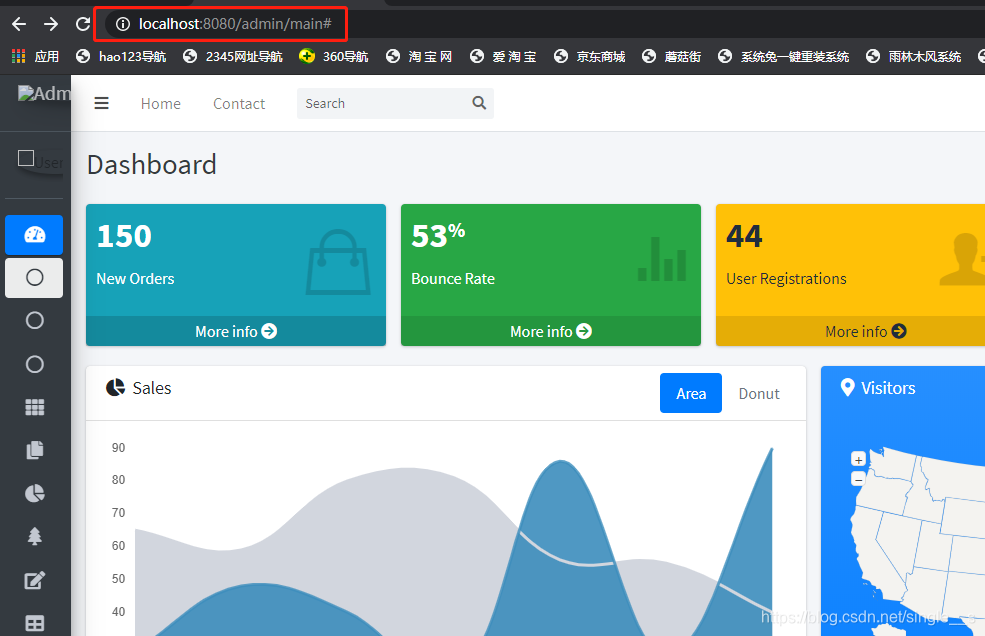Toggle the sidebar with the hamburger menu icon
Screen dimensions: 985x636
[102, 103]
